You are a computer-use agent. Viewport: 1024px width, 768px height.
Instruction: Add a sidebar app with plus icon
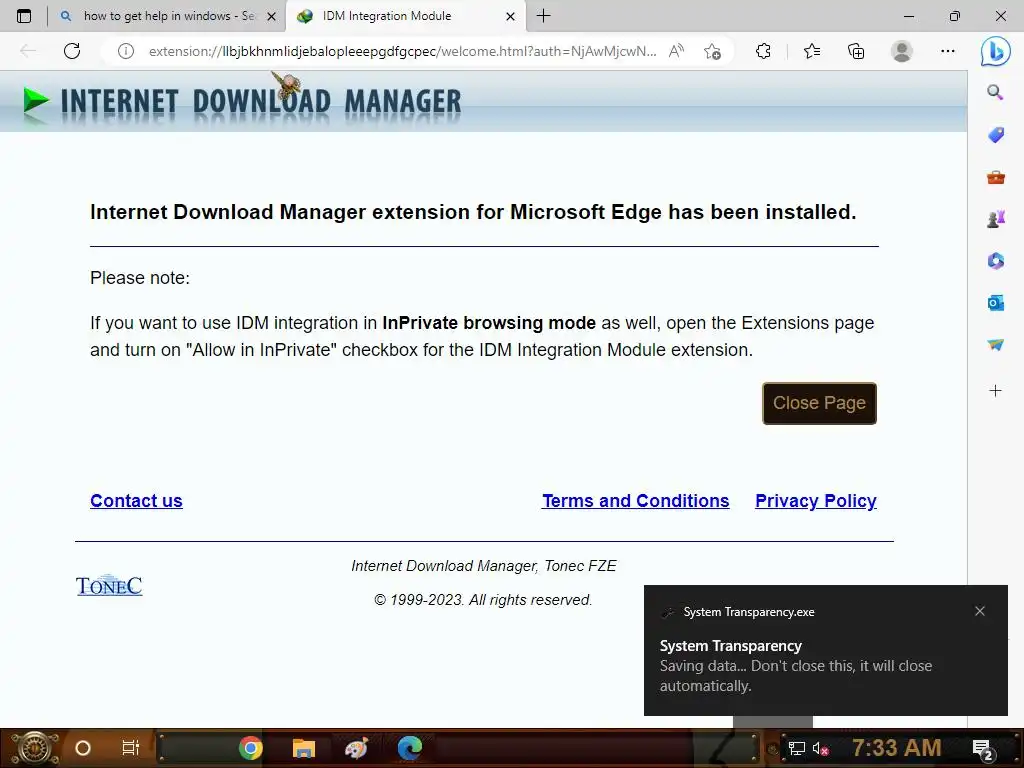(995, 391)
